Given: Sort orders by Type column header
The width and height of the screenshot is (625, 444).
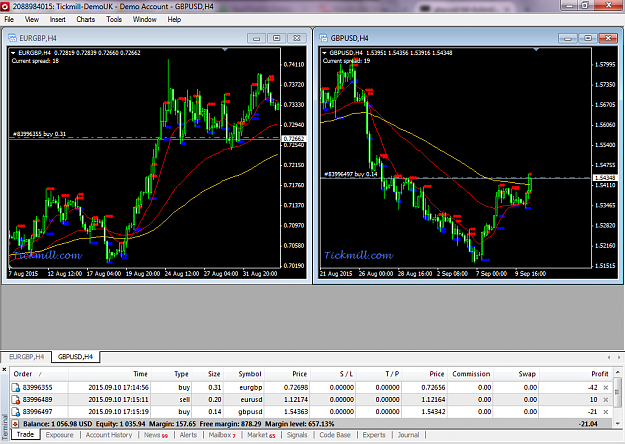Looking at the screenshot, I should pyautogui.click(x=172, y=374).
